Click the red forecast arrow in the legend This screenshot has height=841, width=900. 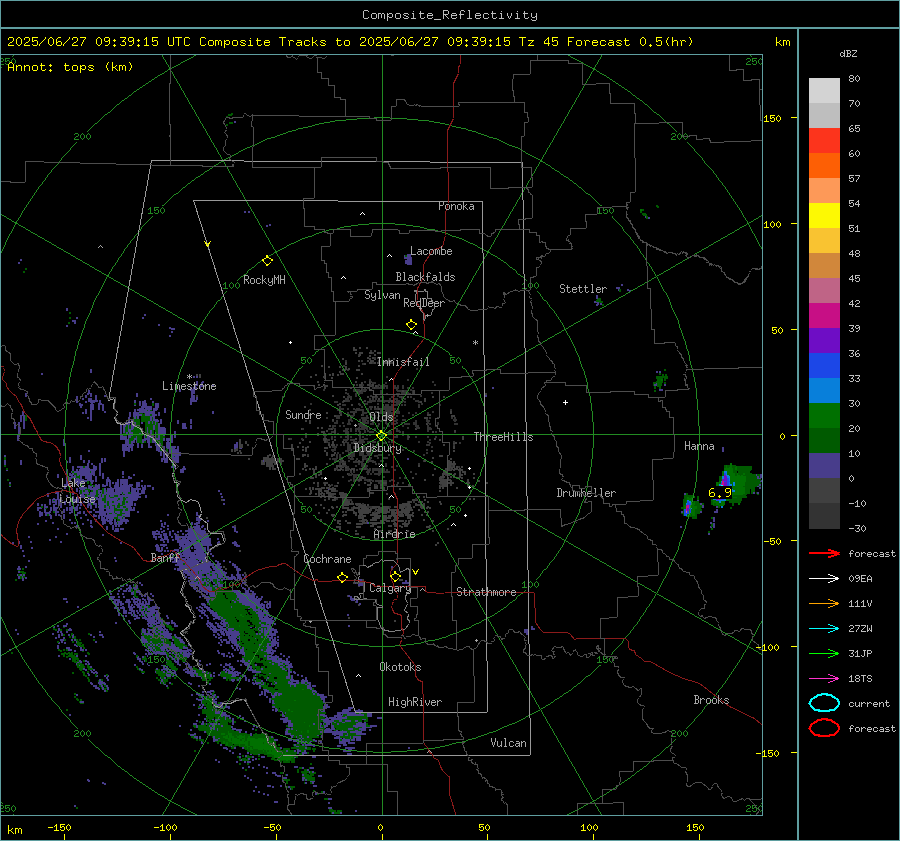(824, 553)
